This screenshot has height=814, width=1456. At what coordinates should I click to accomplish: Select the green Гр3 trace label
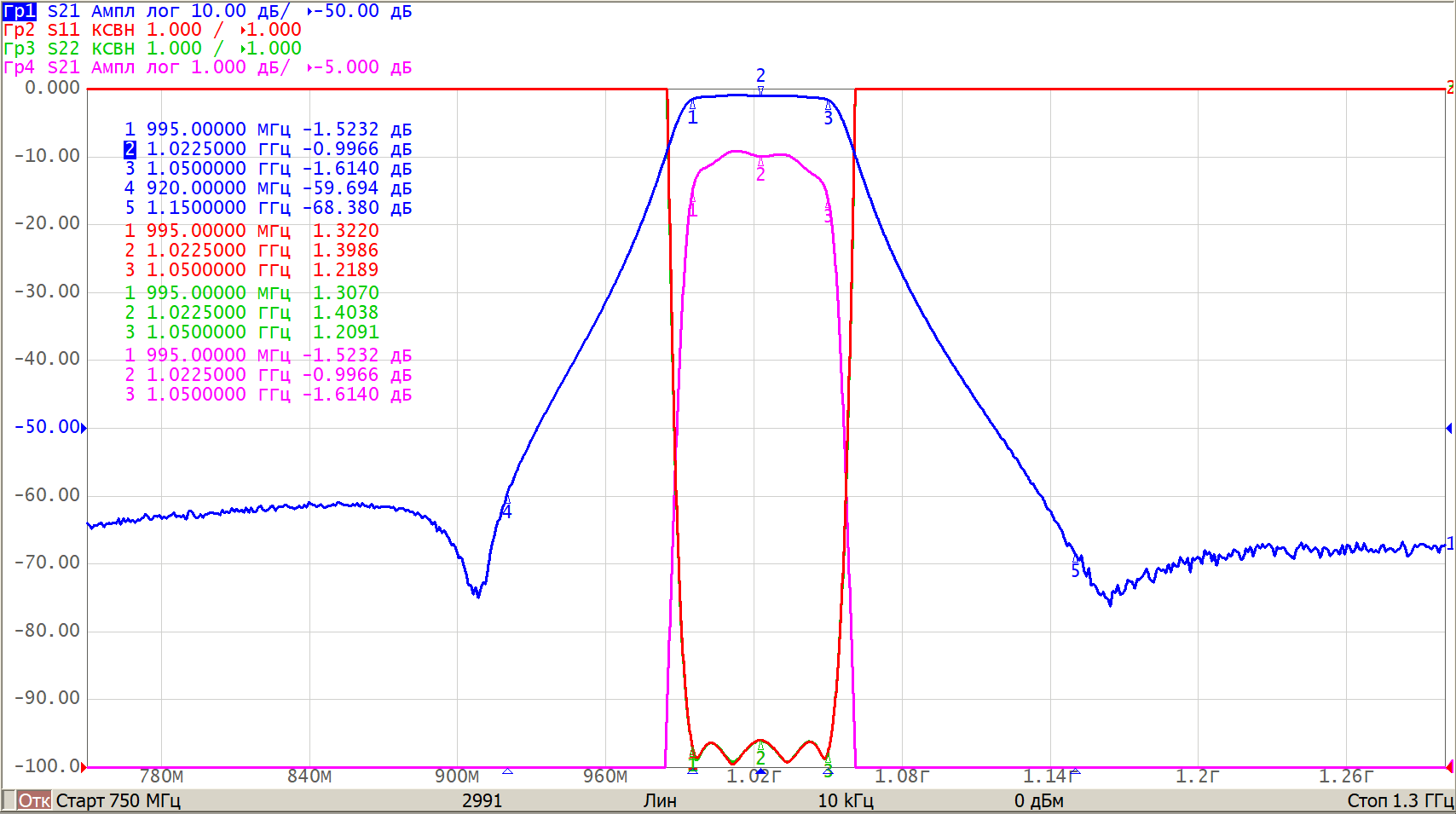coord(19,49)
